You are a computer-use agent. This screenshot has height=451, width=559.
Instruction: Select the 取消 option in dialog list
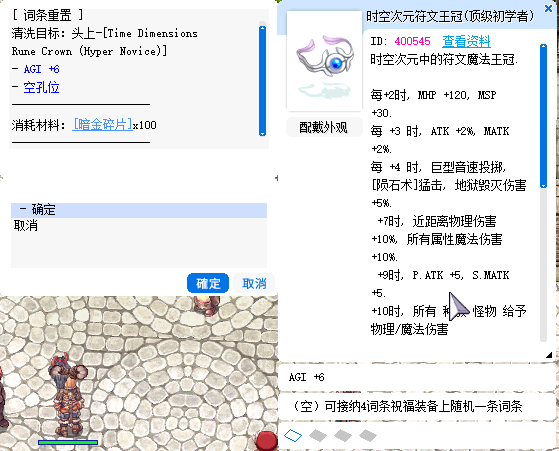[25, 225]
